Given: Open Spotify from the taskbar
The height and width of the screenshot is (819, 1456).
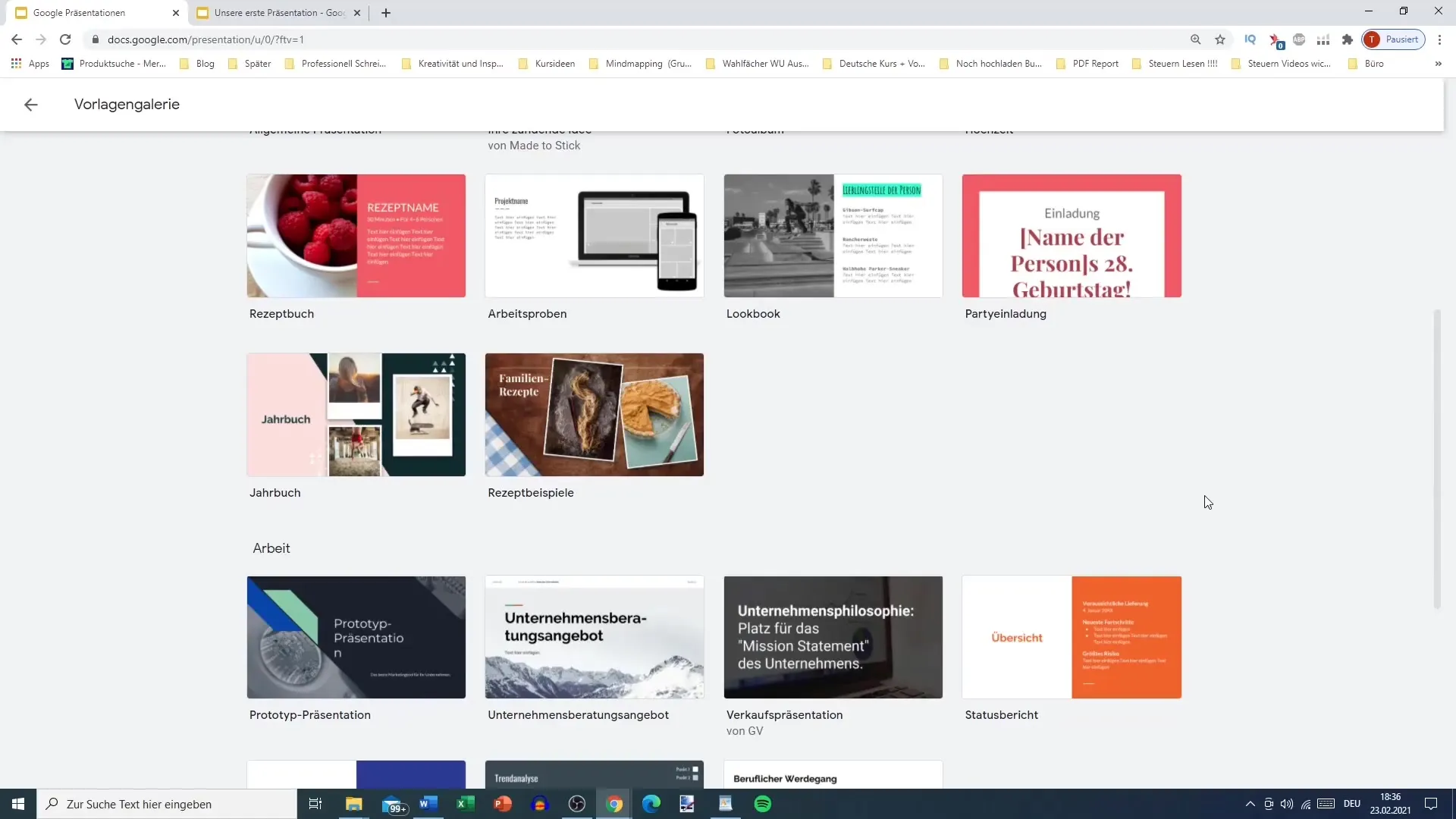Looking at the screenshot, I should click(x=763, y=804).
